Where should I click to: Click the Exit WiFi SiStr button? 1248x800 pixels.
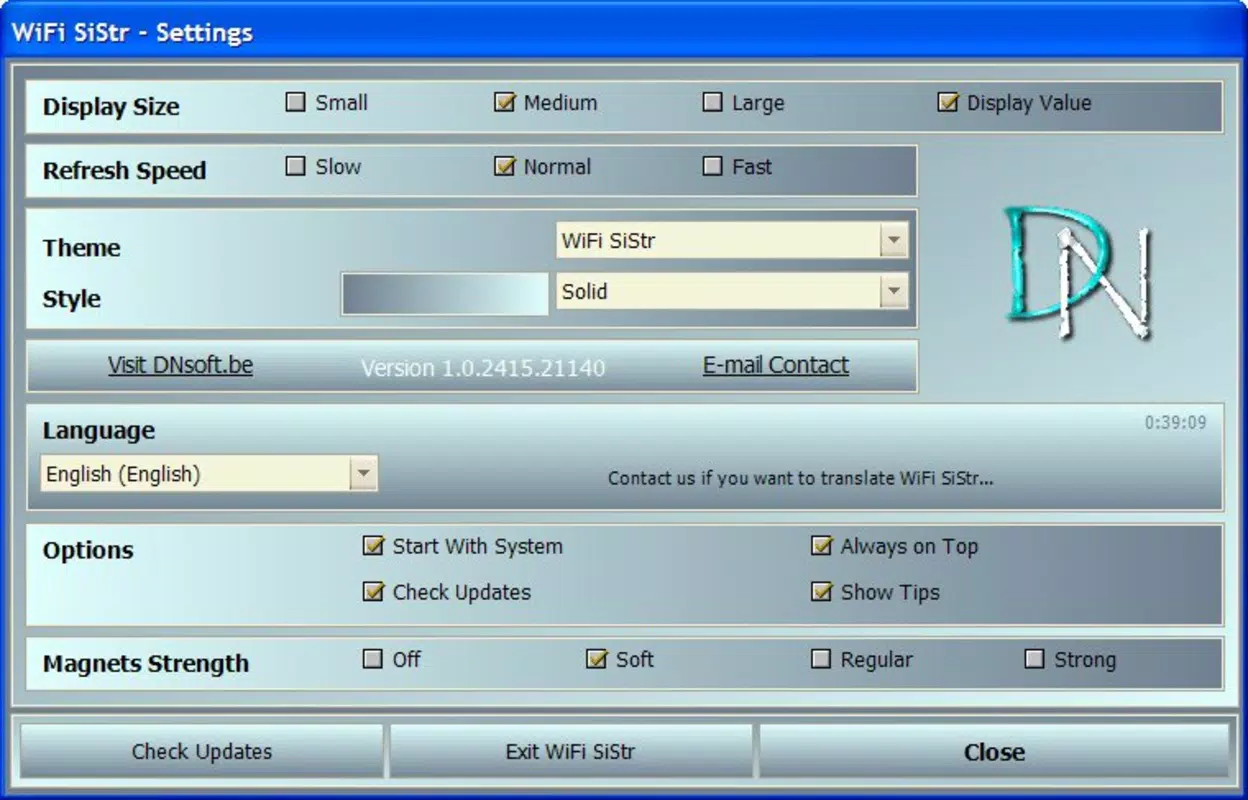pos(570,752)
